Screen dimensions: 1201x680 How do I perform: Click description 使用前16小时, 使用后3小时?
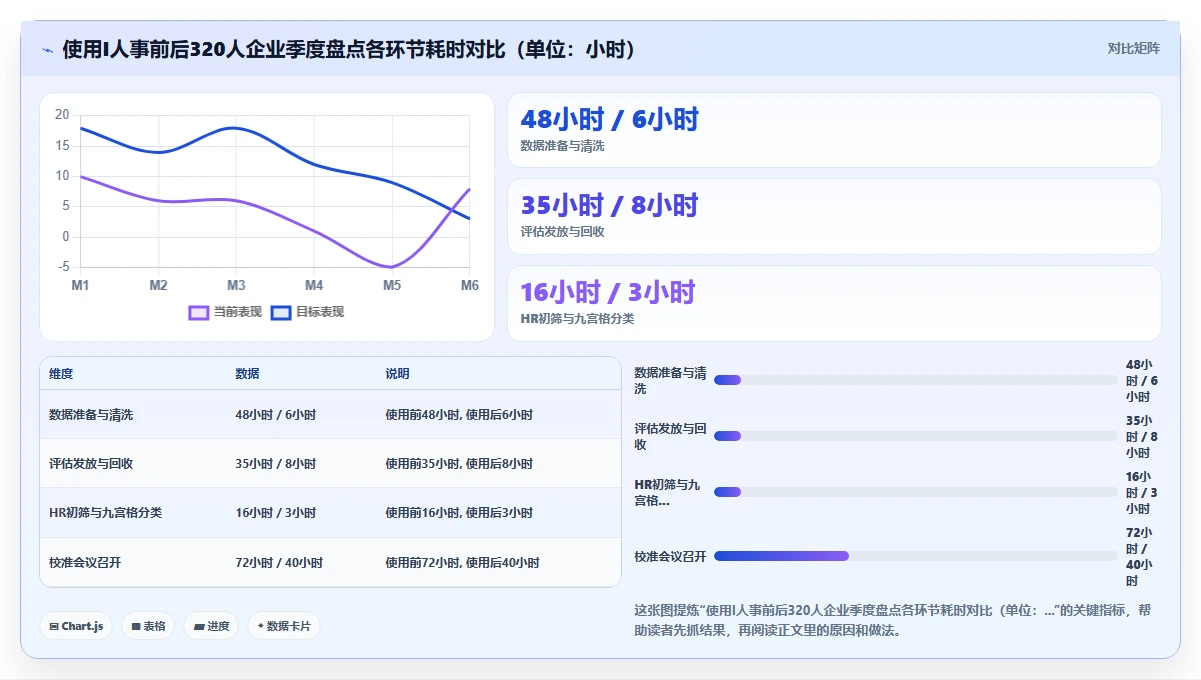click(x=459, y=513)
